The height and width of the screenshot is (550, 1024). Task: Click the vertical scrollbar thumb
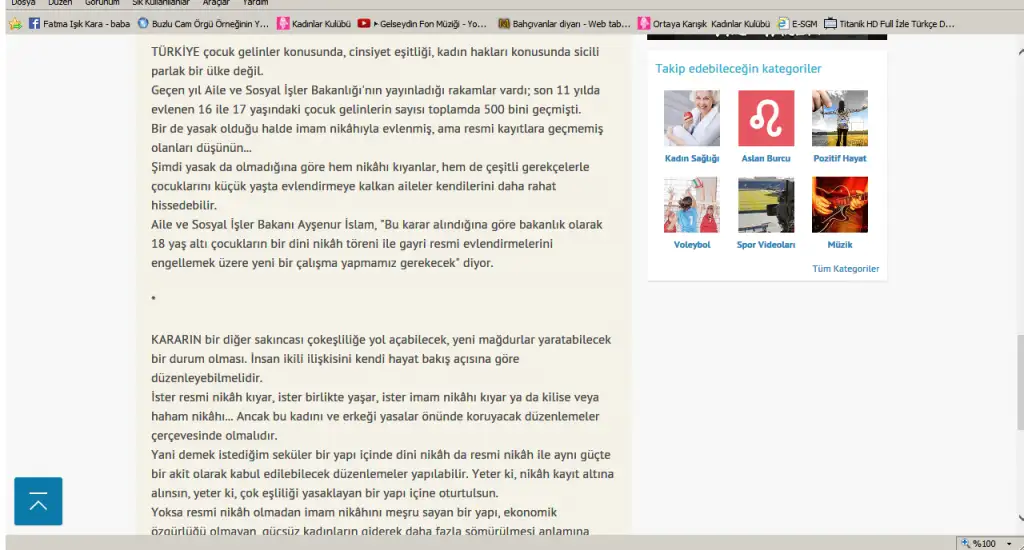coord(1020,381)
